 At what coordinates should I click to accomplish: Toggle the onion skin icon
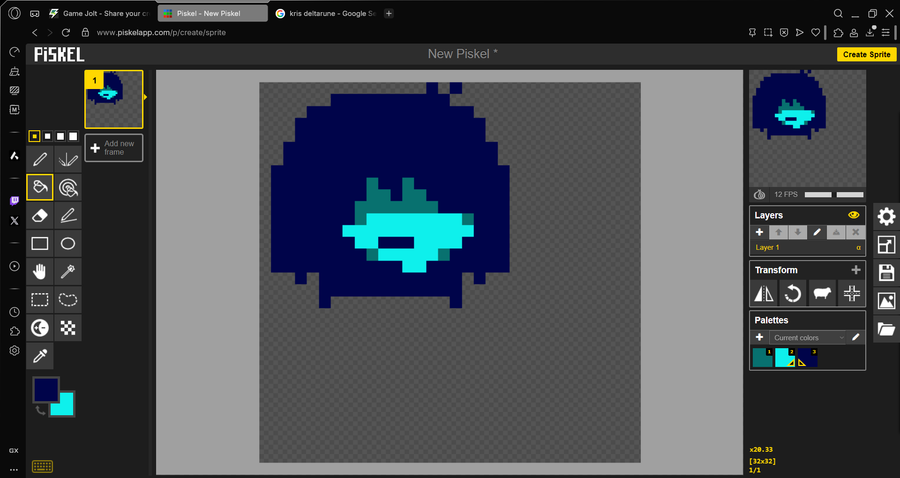(x=760, y=195)
